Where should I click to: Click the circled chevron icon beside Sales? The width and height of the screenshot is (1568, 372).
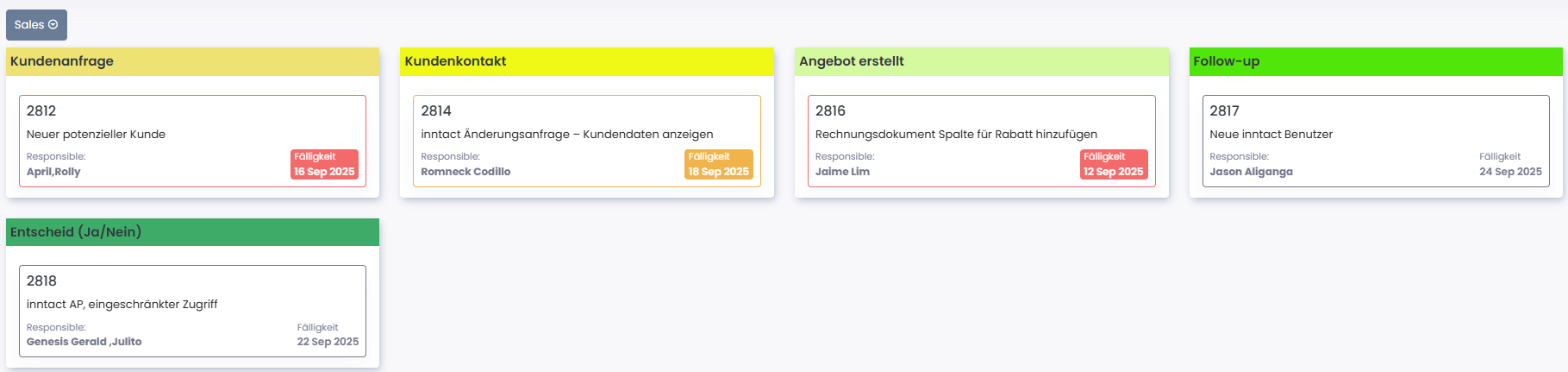[x=53, y=25]
